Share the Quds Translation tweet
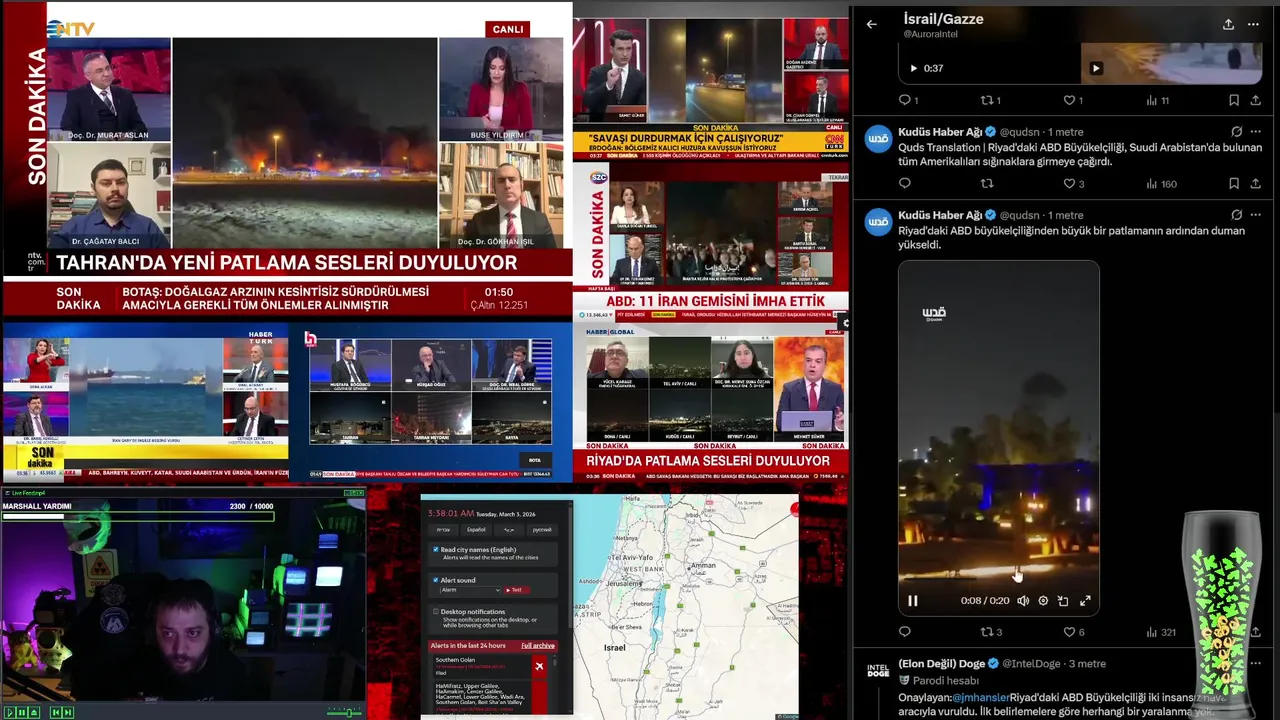The height and width of the screenshot is (720, 1280). 1254,183
